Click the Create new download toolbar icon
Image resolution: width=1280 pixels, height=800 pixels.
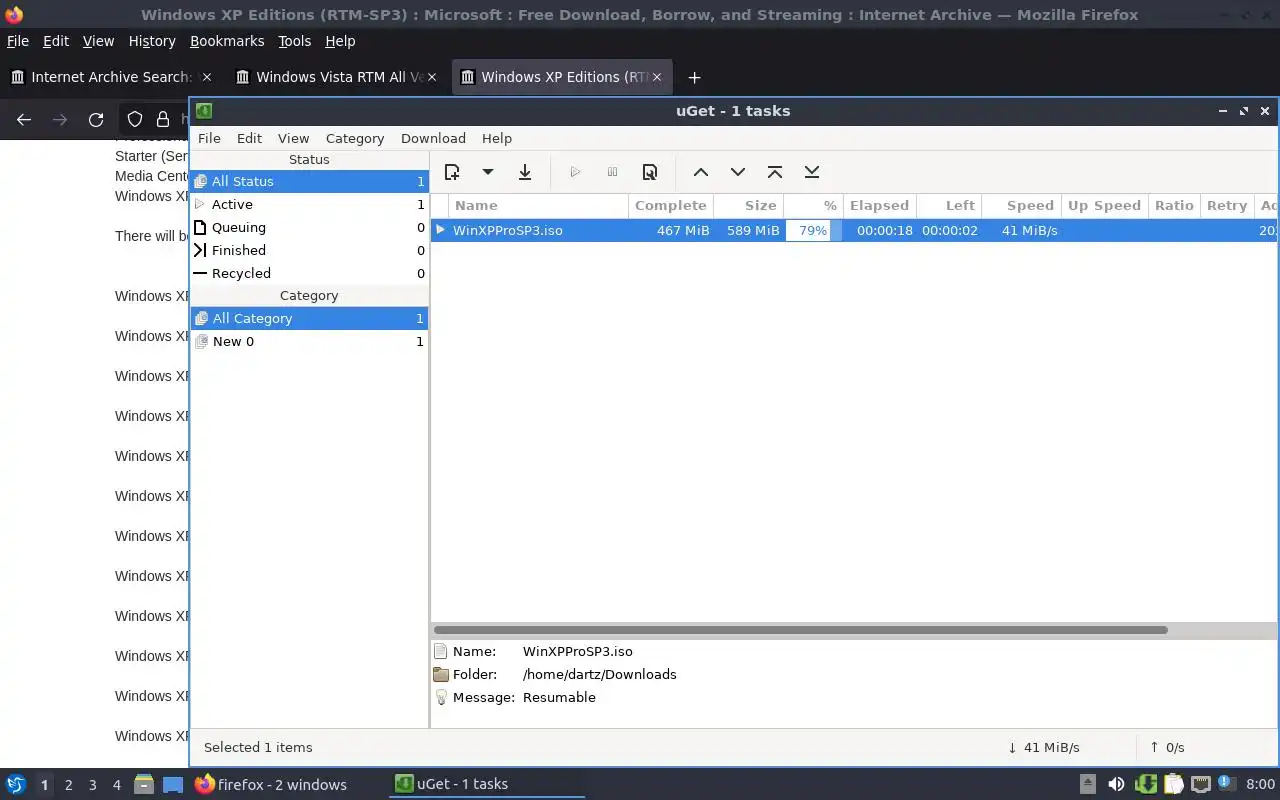[x=452, y=172]
